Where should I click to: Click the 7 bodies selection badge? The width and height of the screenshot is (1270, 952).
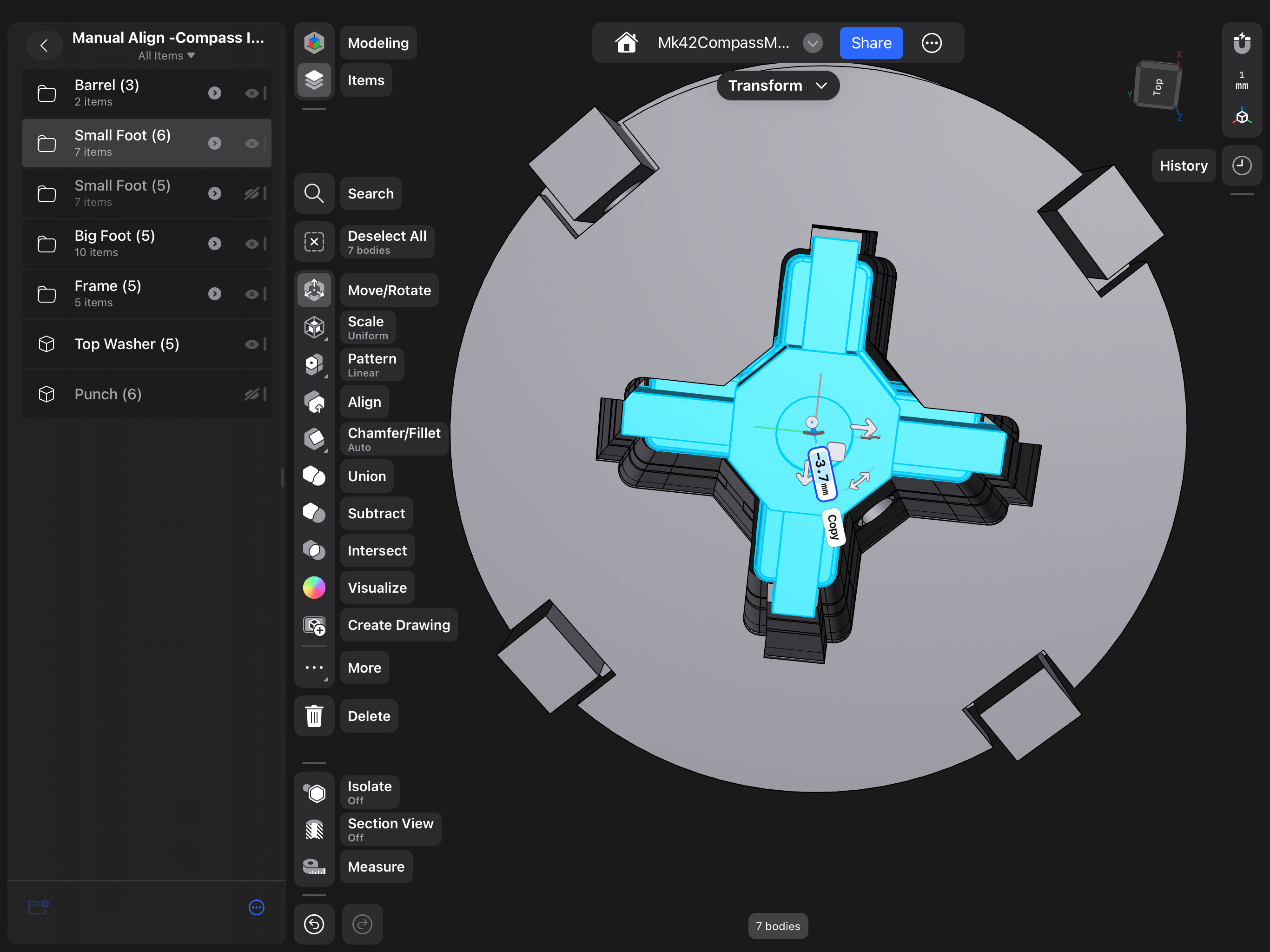[x=778, y=926]
